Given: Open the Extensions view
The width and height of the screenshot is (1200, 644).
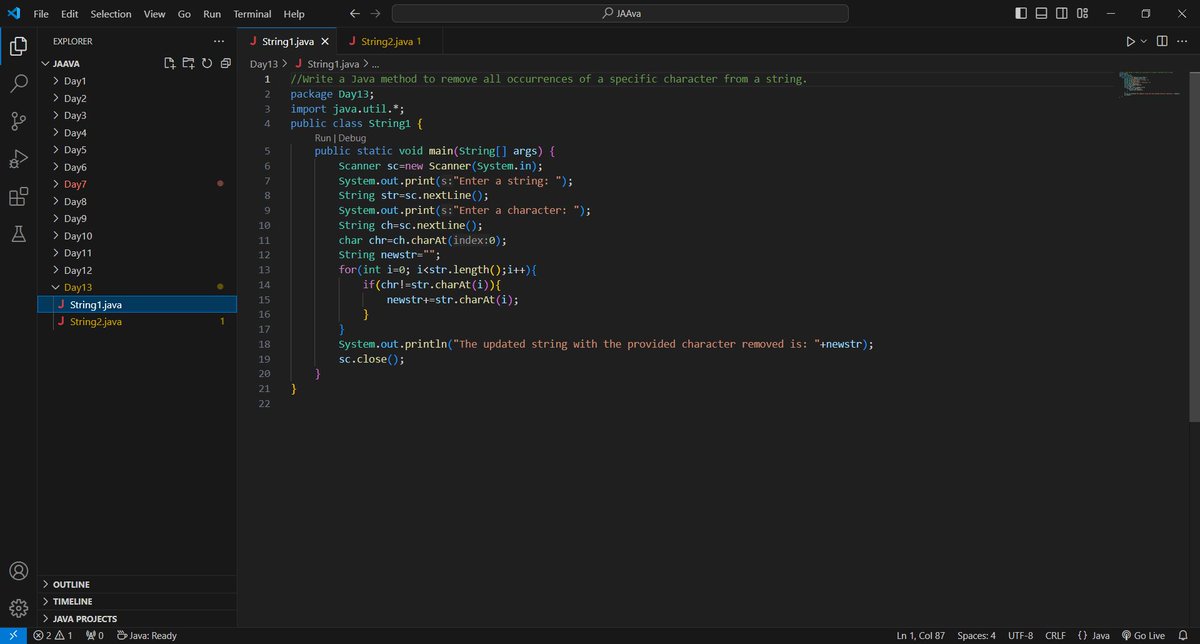Looking at the screenshot, I should click(x=18, y=196).
